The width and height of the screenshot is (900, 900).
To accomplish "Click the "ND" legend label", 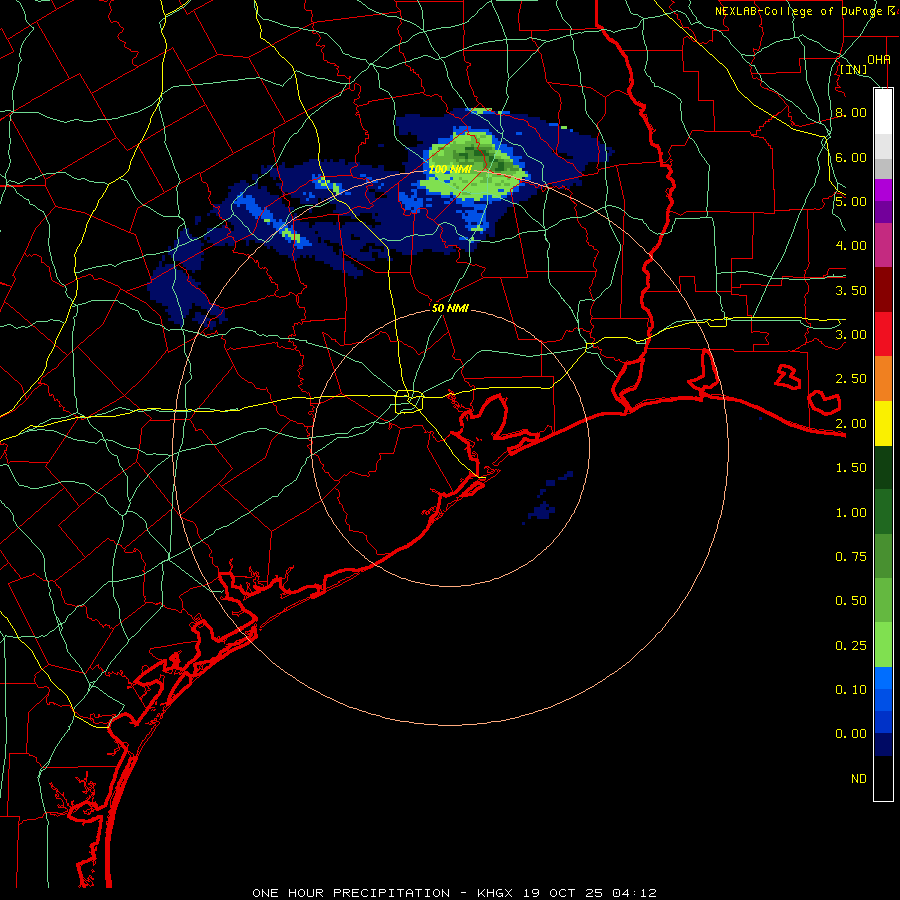I will point(859,779).
